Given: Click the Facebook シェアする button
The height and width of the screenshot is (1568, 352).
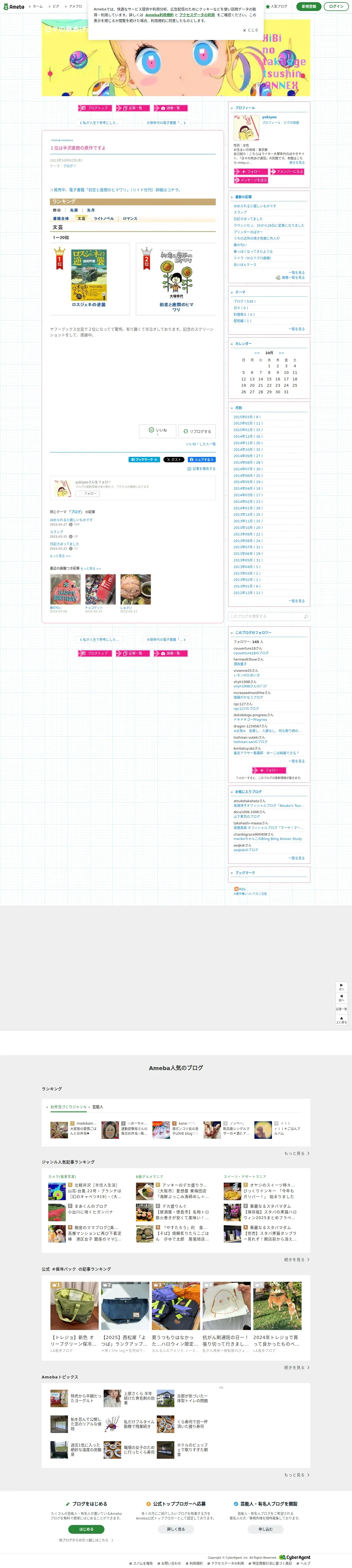Looking at the screenshot, I should (x=201, y=460).
